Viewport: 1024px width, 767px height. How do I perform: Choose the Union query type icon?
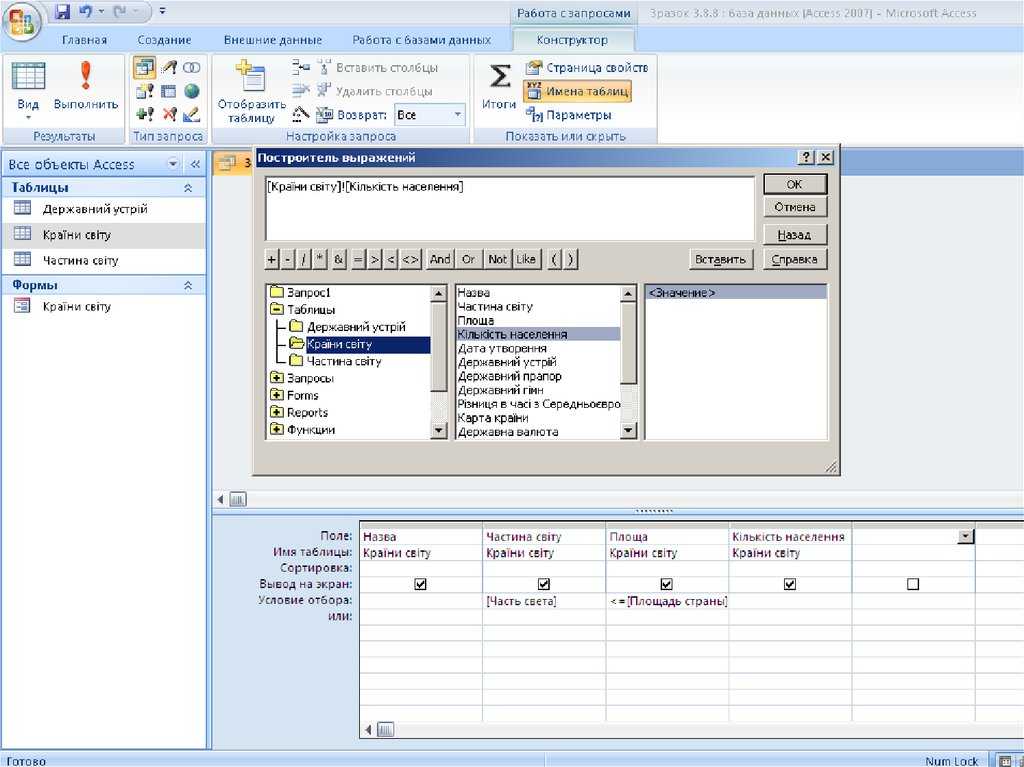click(x=191, y=67)
